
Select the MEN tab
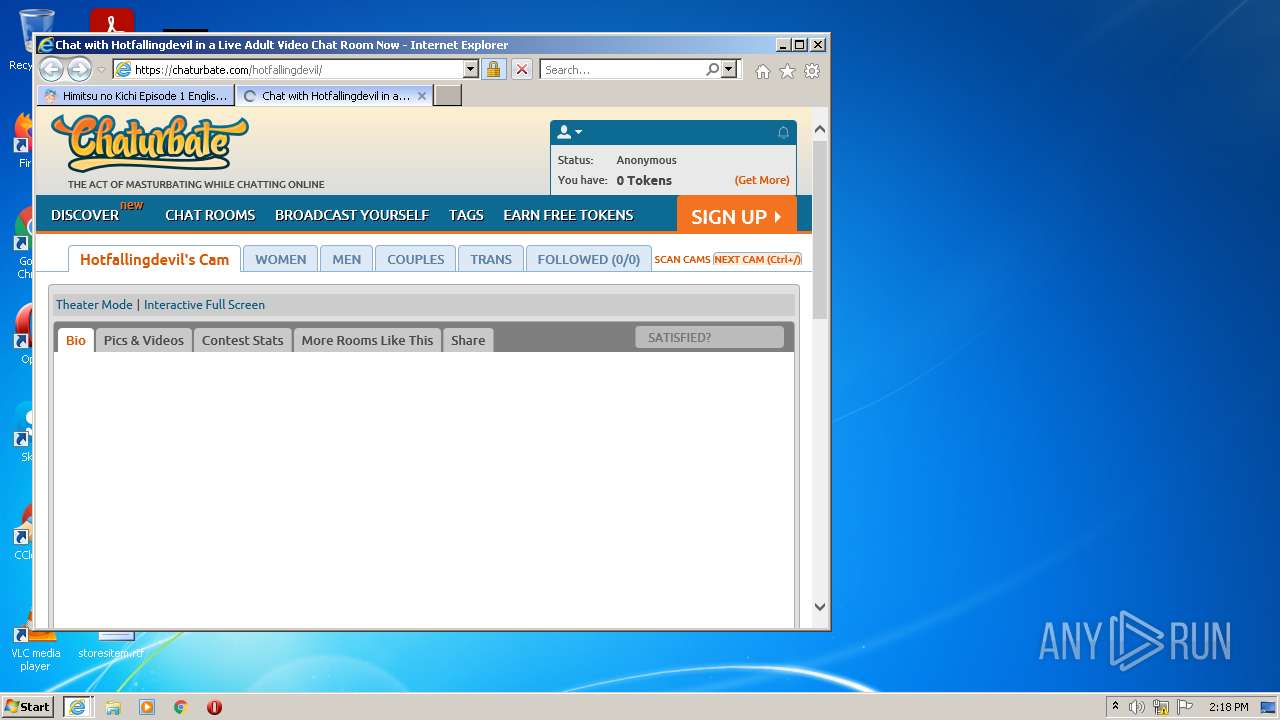pos(346,259)
